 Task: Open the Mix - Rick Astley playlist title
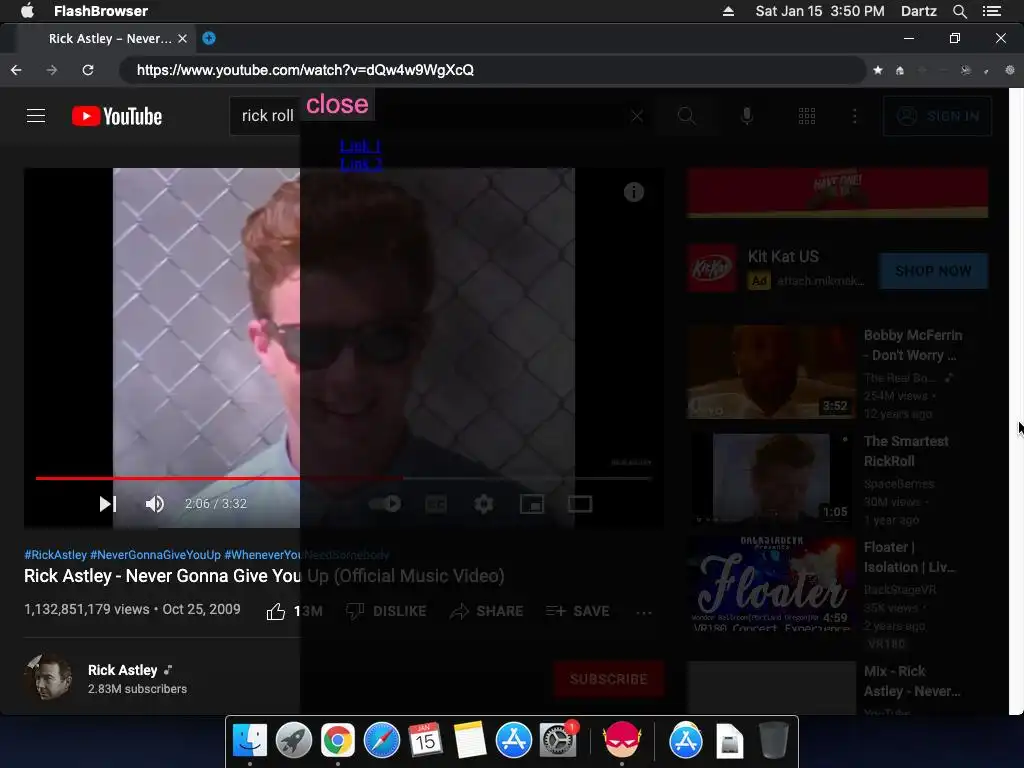tap(912, 681)
